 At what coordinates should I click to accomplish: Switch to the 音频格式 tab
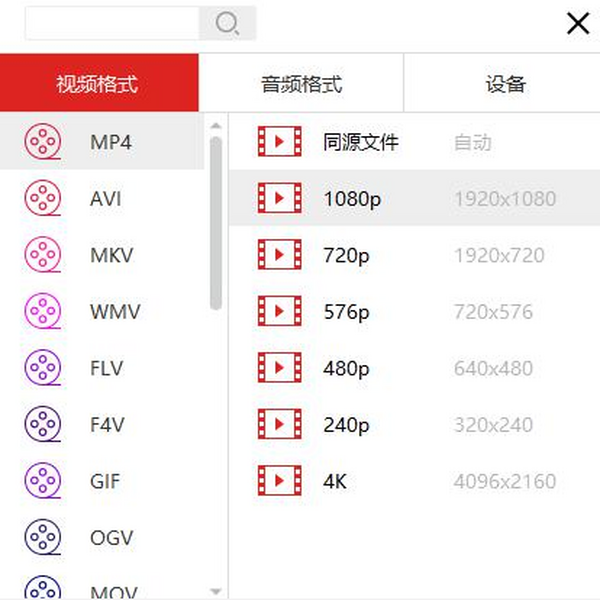click(x=301, y=83)
